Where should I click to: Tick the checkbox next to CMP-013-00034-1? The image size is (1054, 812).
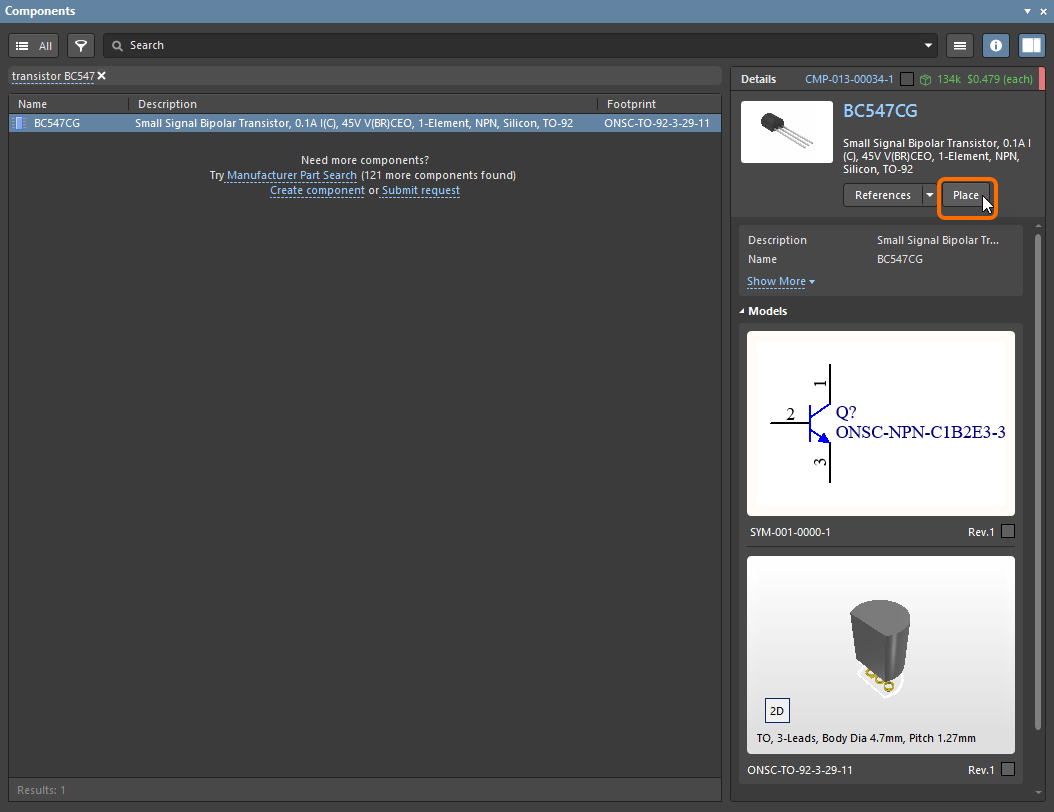click(x=906, y=79)
